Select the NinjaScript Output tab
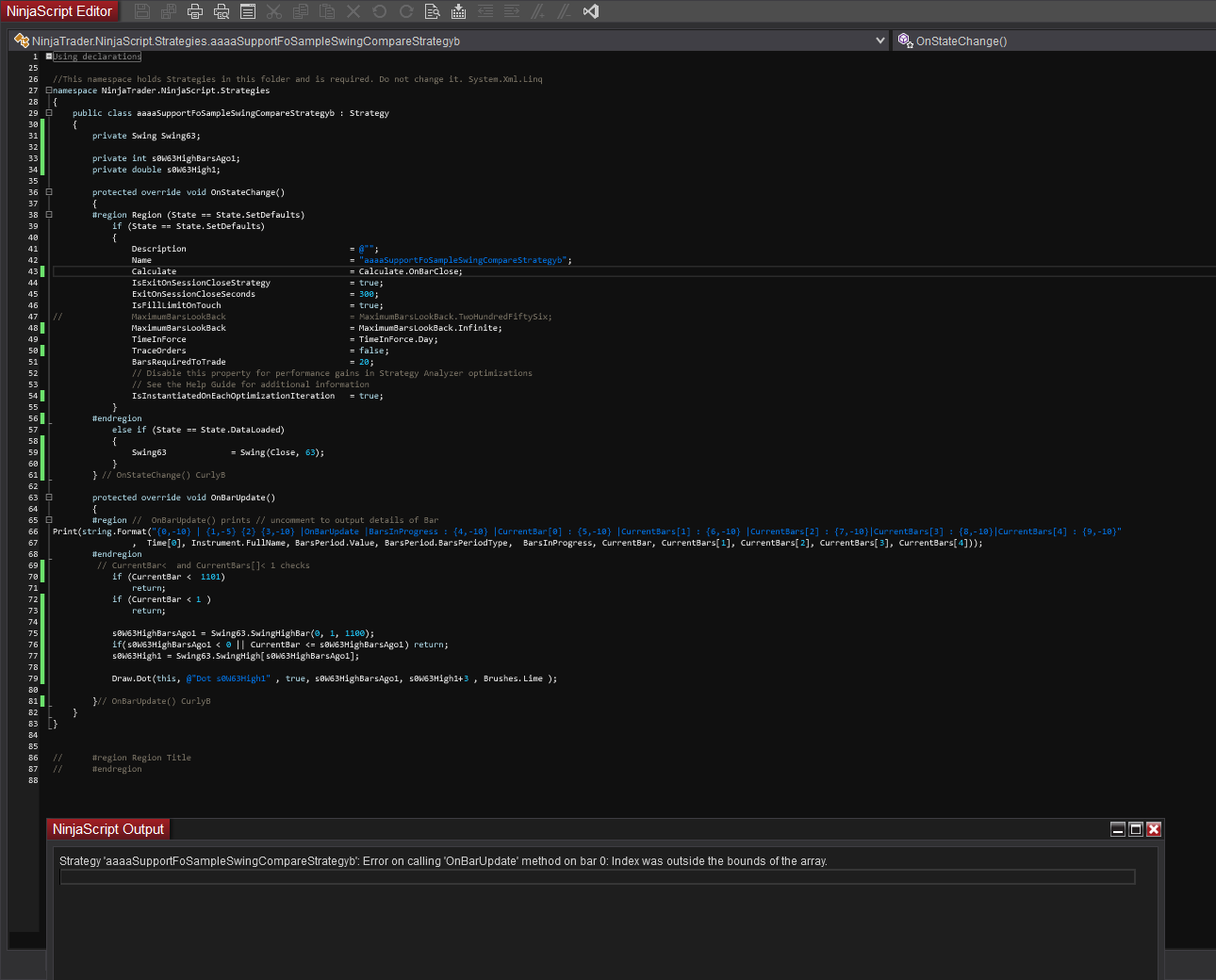The width and height of the screenshot is (1216, 980). tap(108, 829)
